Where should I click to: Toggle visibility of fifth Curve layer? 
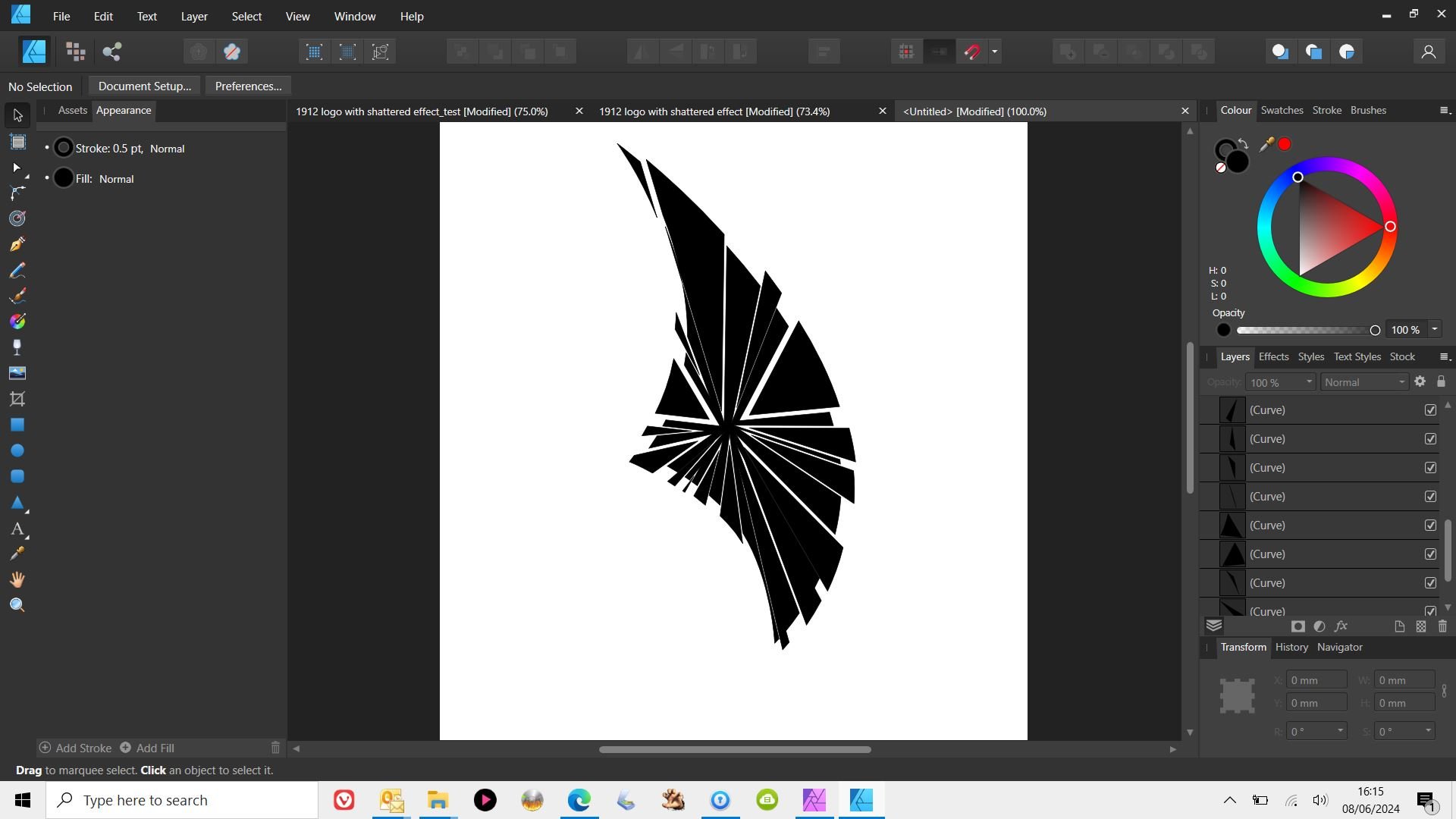click(1433, 525)
